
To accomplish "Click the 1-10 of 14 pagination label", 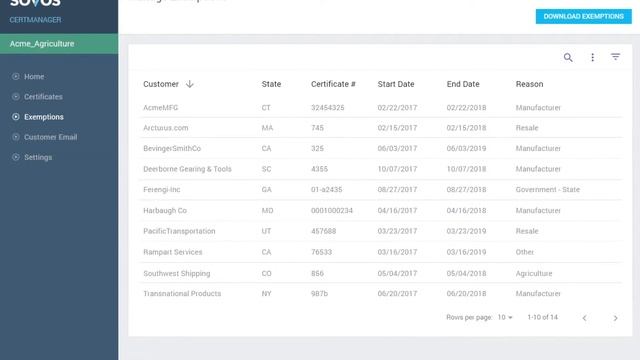I will (x=542, y=317).
